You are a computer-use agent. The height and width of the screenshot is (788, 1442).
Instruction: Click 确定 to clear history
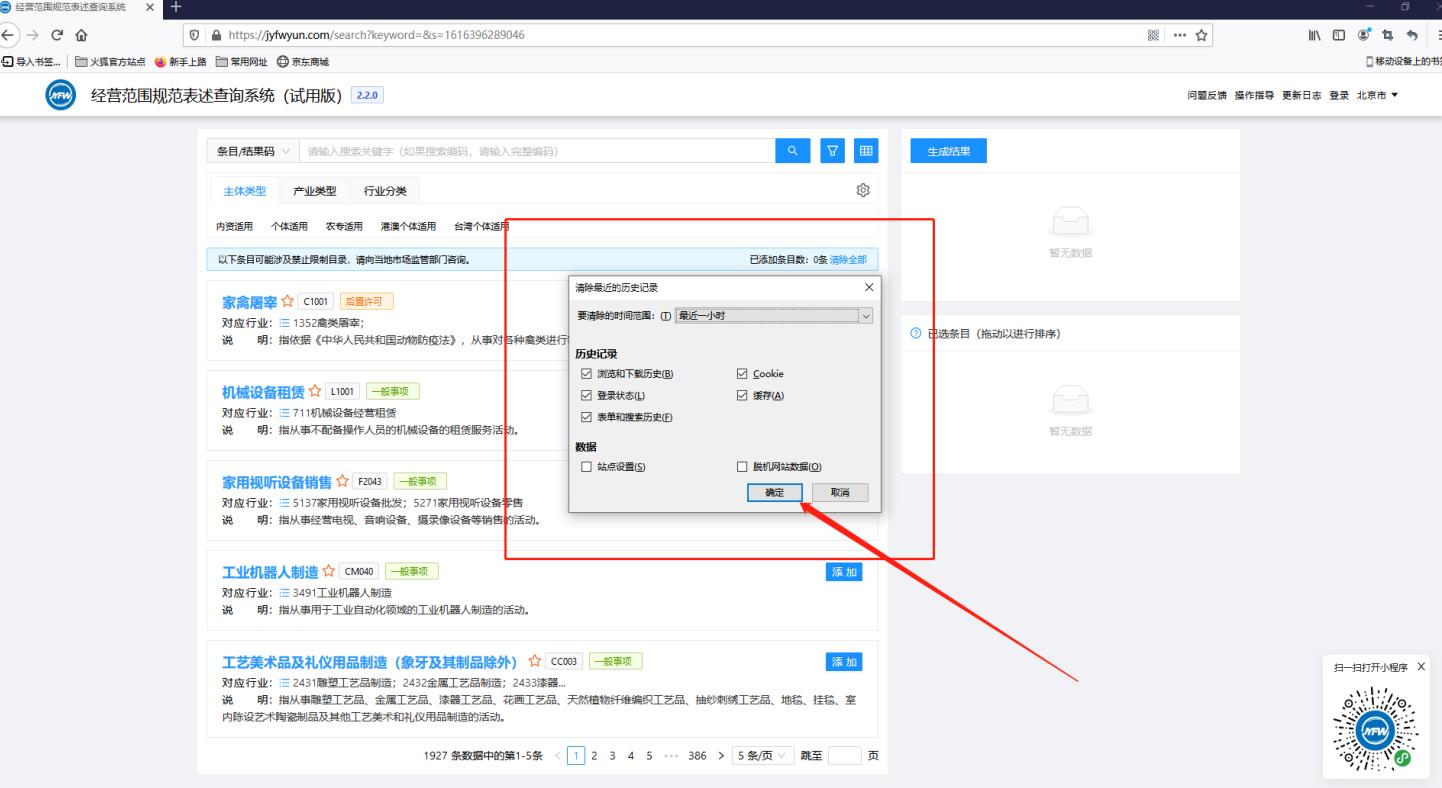pyautogui.click(x=775, y=493)
